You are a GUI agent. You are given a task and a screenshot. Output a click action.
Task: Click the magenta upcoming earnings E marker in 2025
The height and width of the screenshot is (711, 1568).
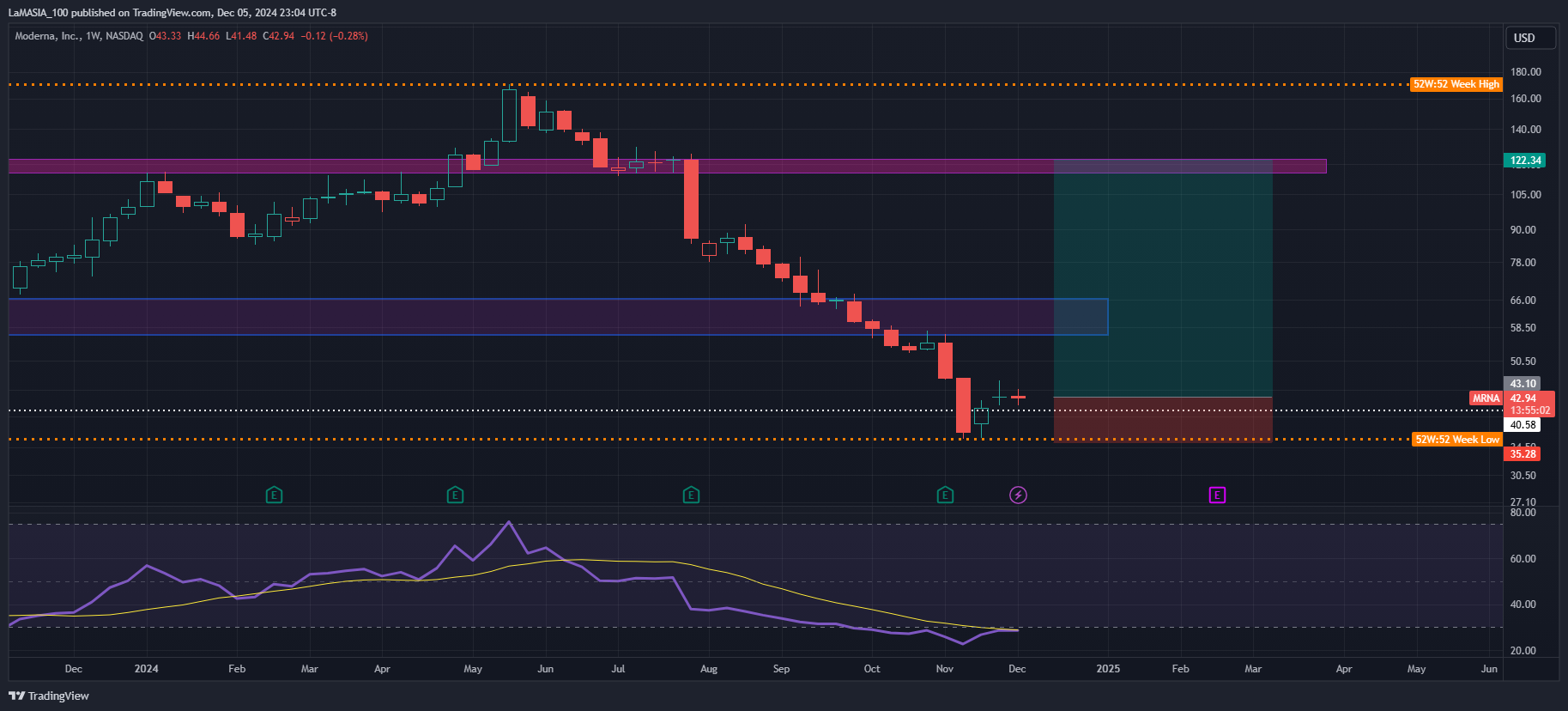tap(1217, 495)
